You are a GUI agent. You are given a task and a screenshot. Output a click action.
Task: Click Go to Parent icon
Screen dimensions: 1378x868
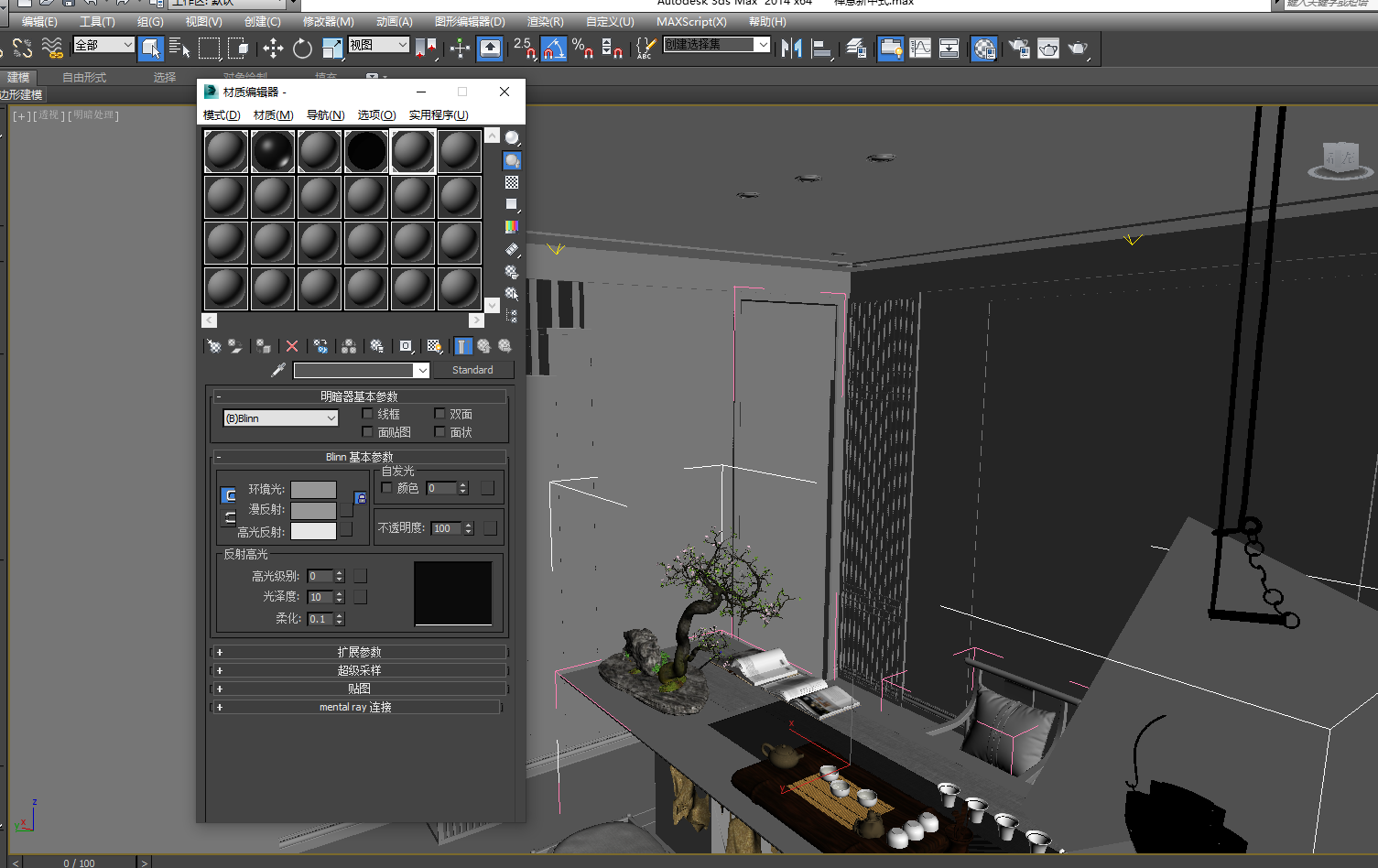tap(483, 346)
